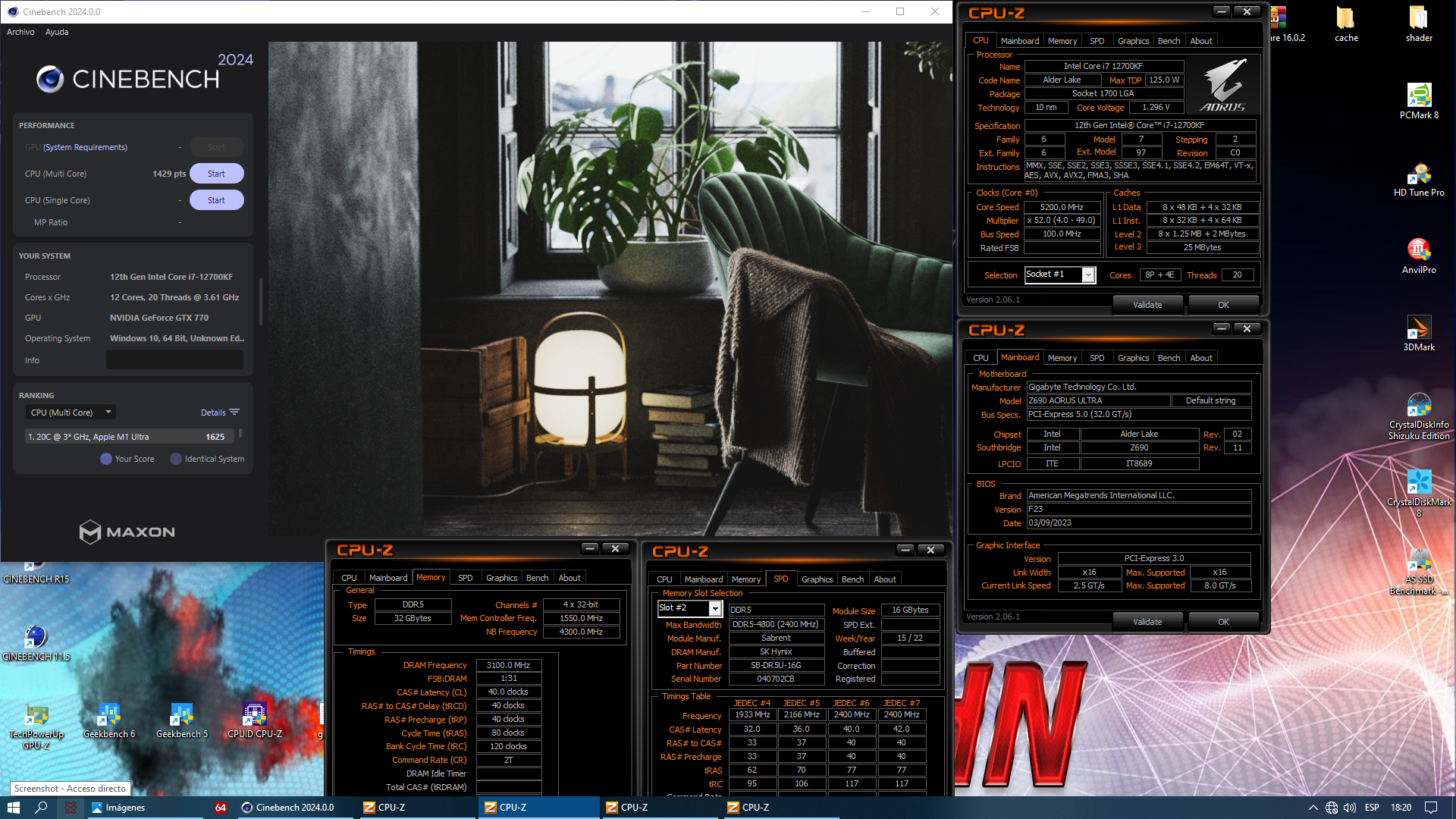Click '3100.0 MHz' DRAM Frequency value
Image resolution: width=1456 pixels, height=819 pixels.
click(x=508, y=665)
